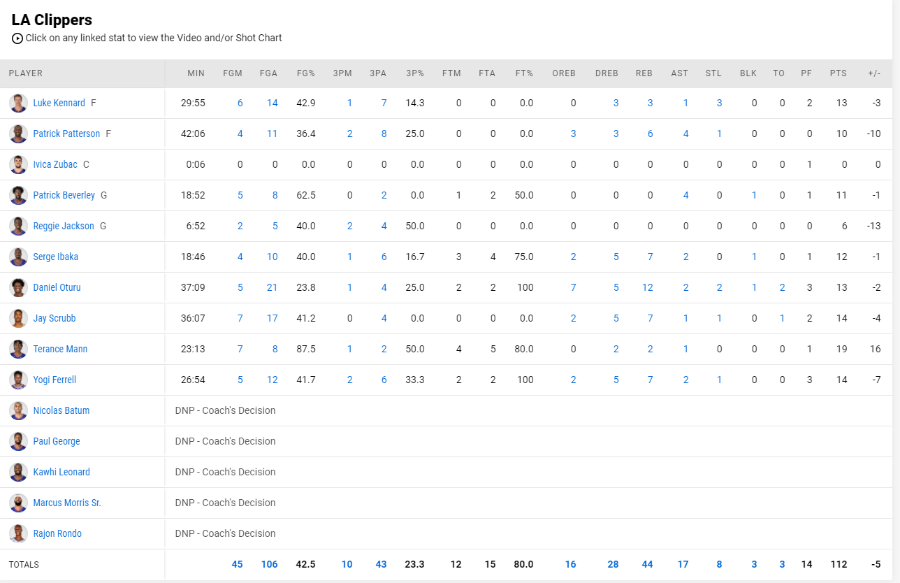
Task: Open Kawhi Leonard's player link
Action: point(61,472)
